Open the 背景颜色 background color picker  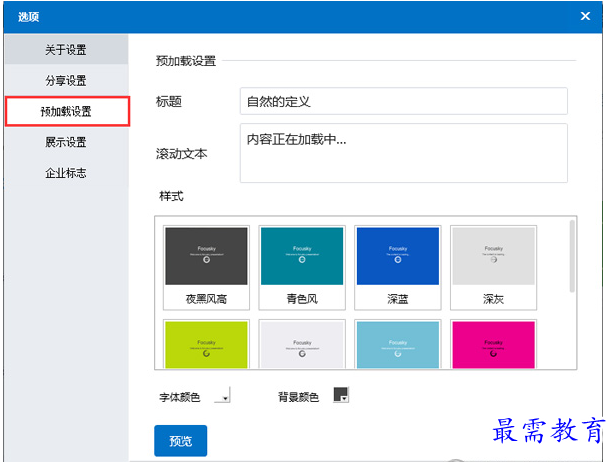point(340,396)
